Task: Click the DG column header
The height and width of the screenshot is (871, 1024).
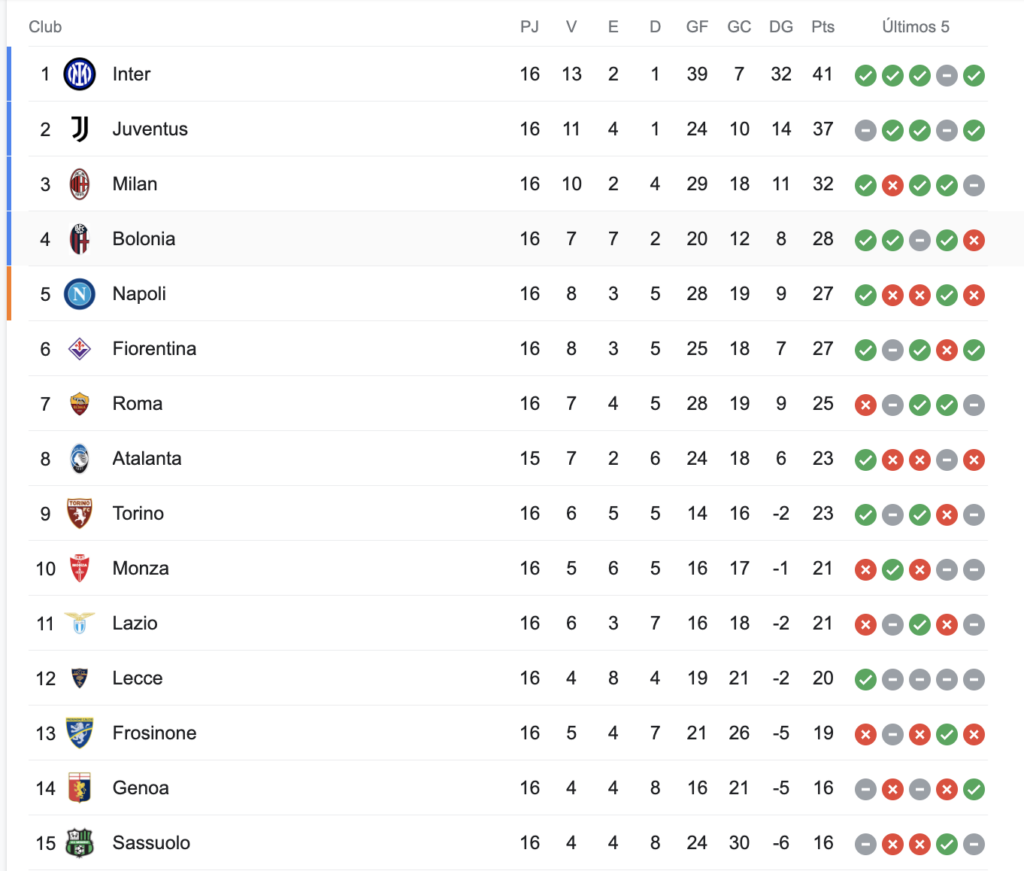Action: 781,27
